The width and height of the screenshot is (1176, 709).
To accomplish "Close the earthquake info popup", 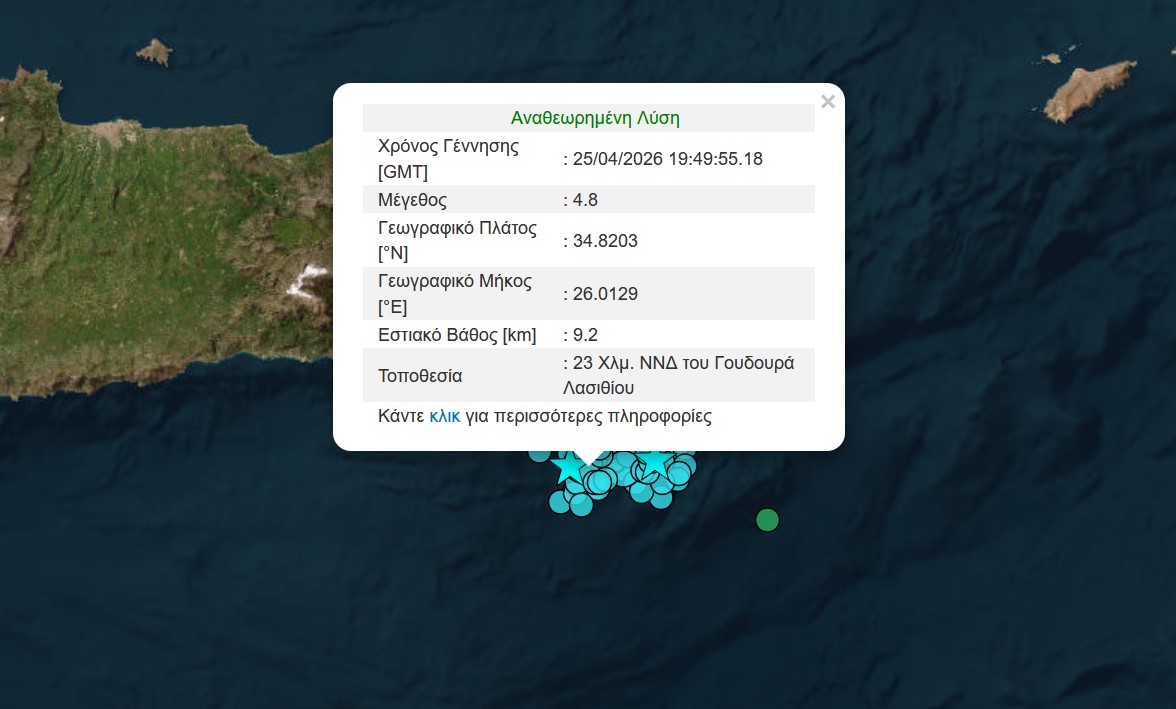I will [827, 101].
